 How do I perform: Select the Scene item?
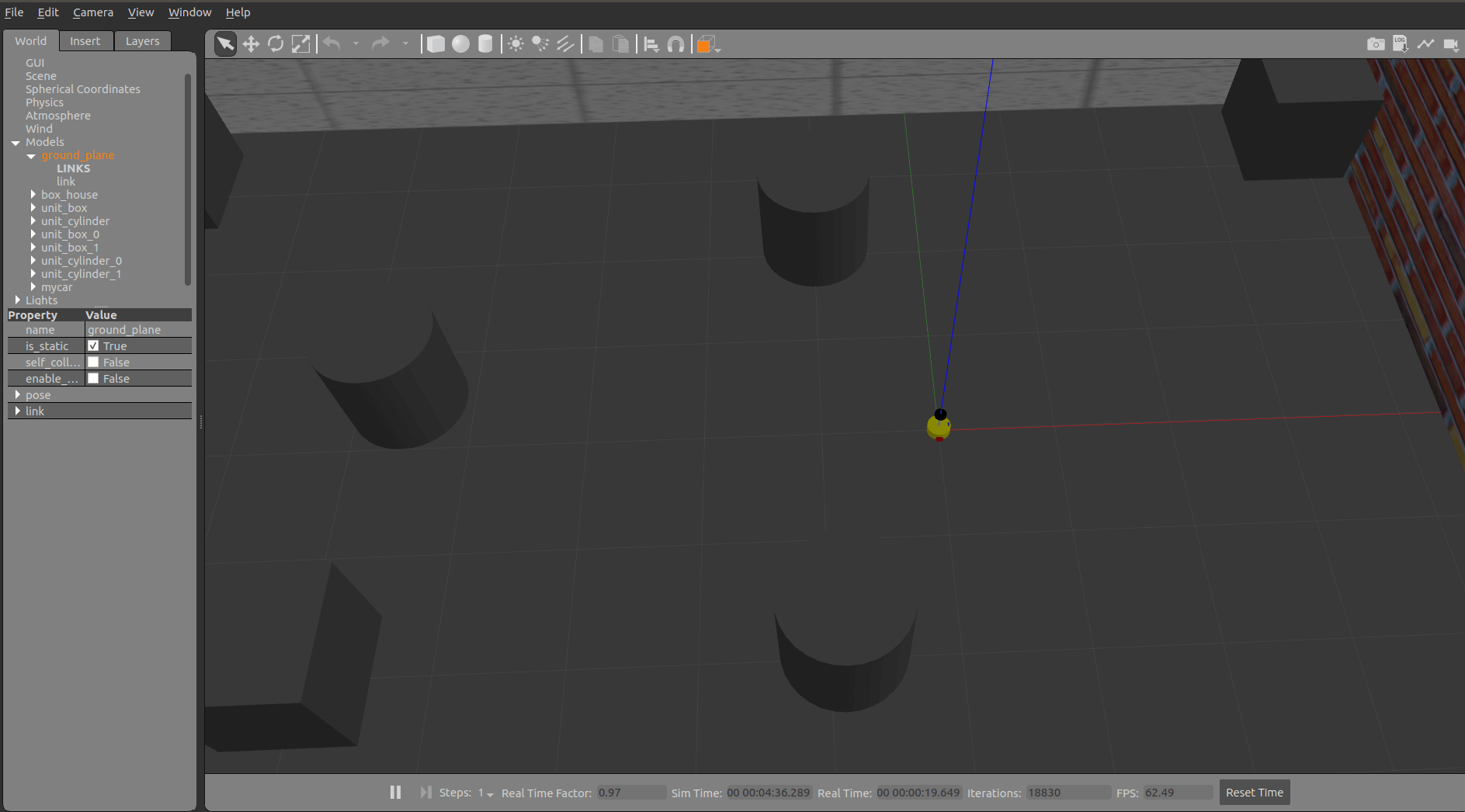tap(41, 76)
